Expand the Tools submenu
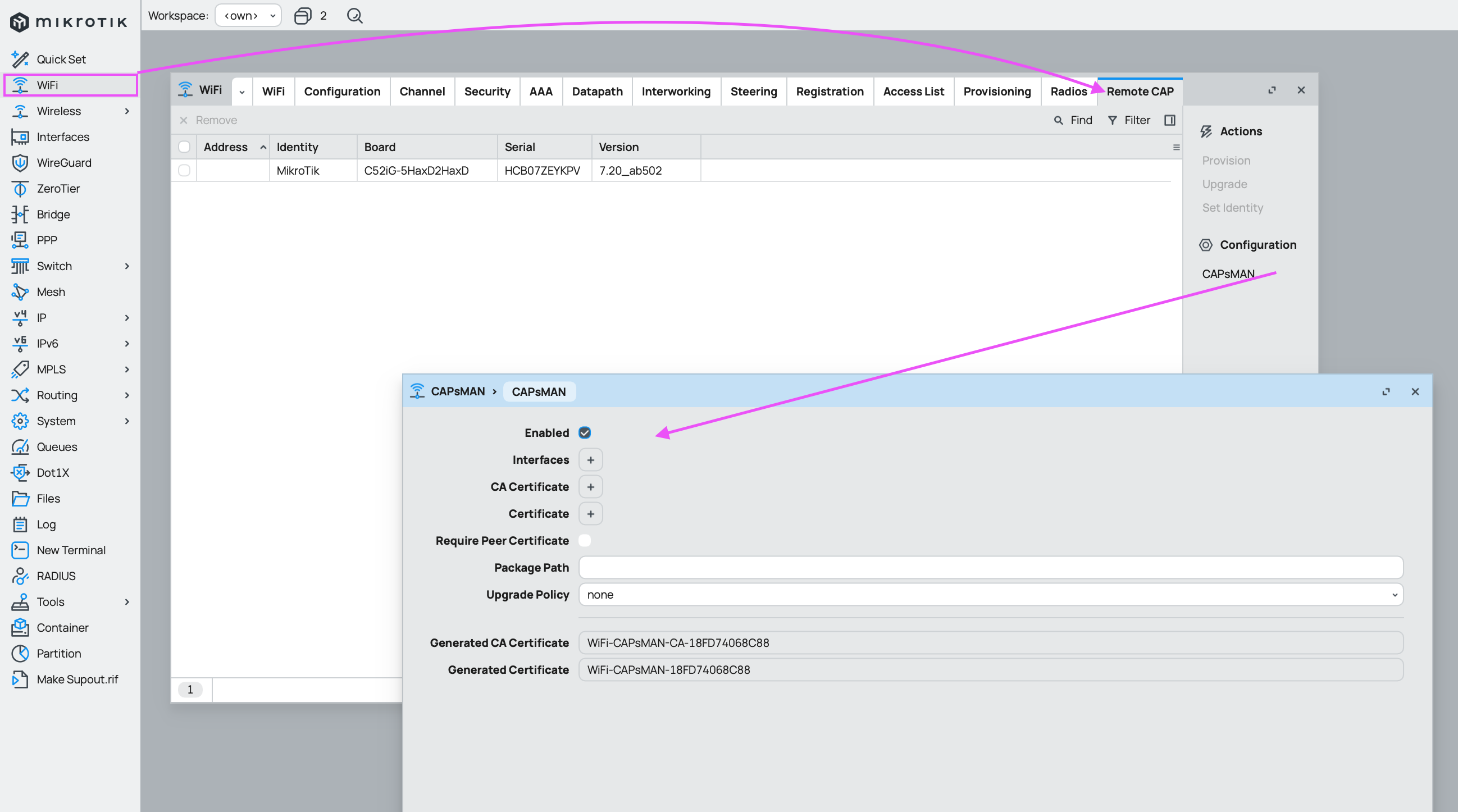The width and height of the screenshot is (1458, 812). [x=127, y=602]
